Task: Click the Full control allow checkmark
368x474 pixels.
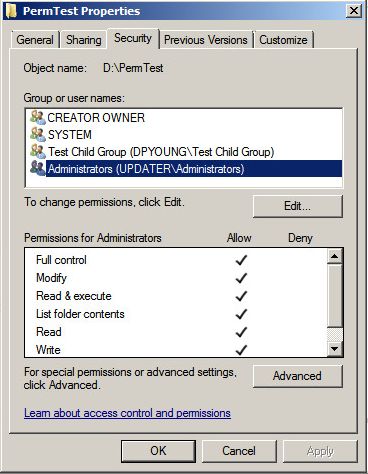Action: 241,260
